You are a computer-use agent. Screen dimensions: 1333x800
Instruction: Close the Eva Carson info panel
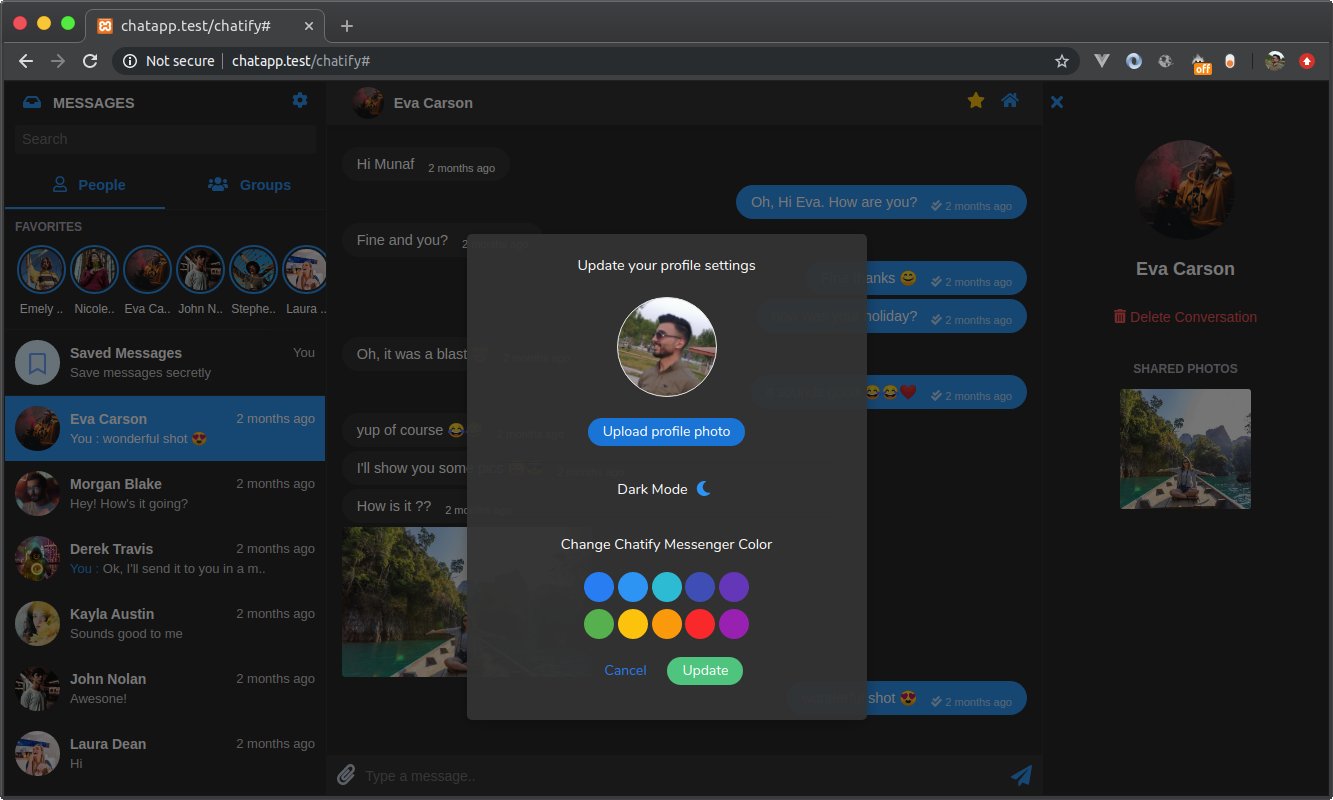pos(1057,102)
